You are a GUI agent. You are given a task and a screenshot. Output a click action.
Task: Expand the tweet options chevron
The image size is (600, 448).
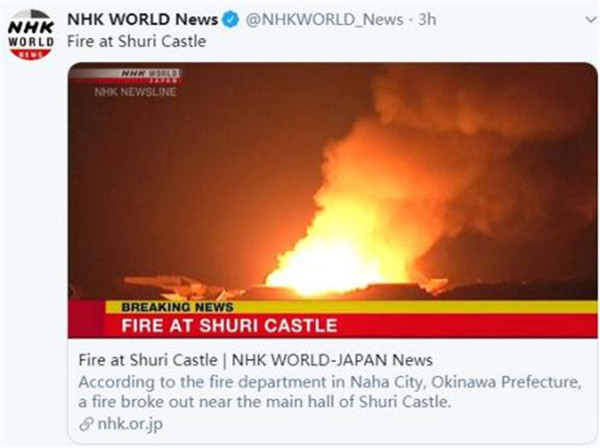tap(591, 19)
